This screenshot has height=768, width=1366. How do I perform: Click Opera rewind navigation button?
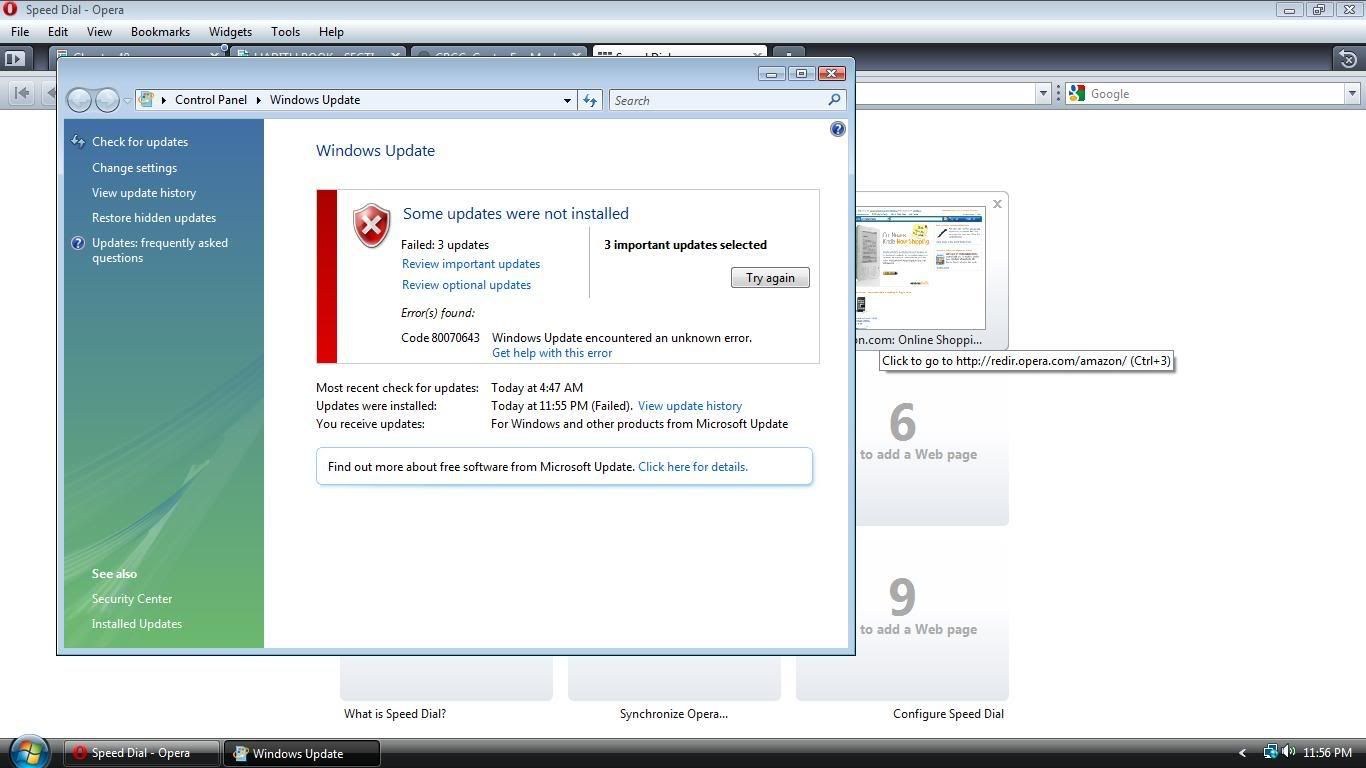click(x=20, y=93)
